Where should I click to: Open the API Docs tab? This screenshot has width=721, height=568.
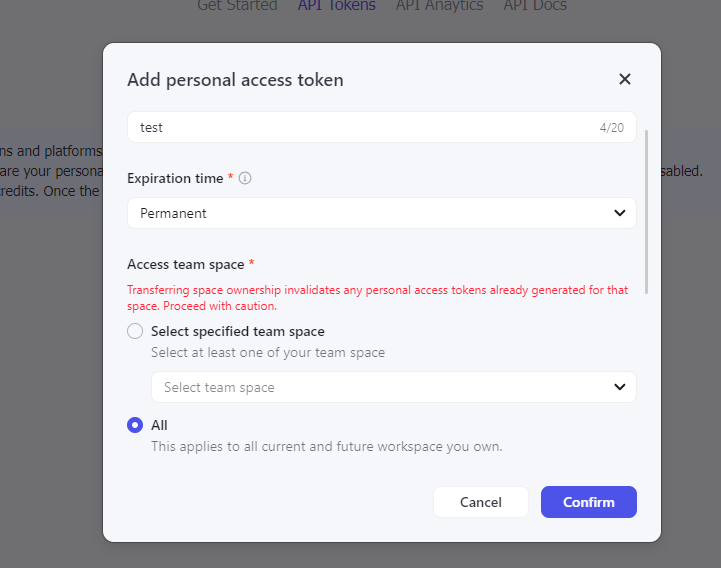click(535, 6)
